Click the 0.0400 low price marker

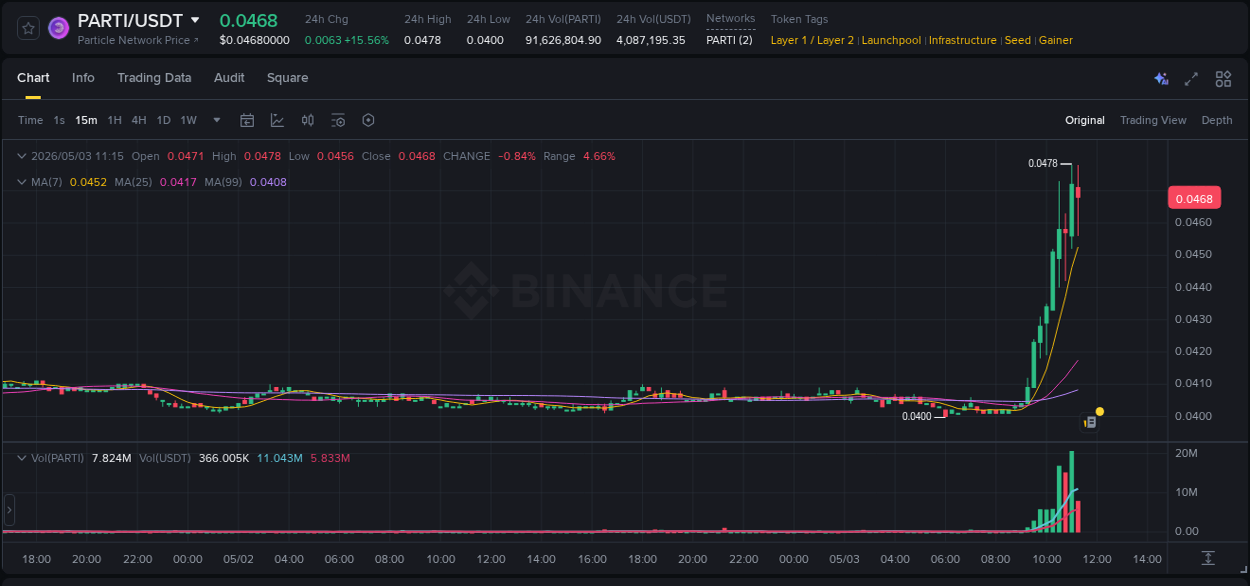tap(917, 416)
